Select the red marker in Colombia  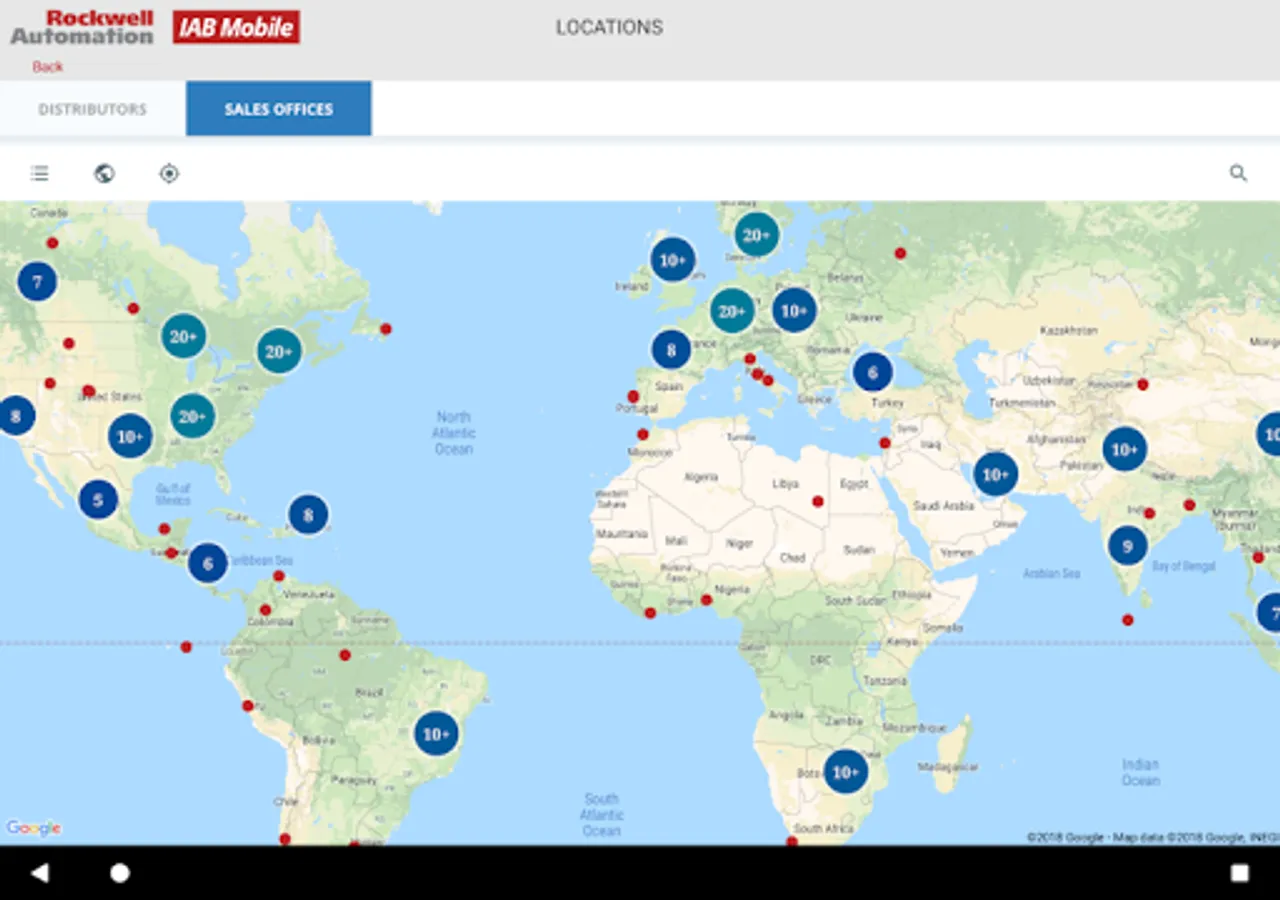[265, 610]
